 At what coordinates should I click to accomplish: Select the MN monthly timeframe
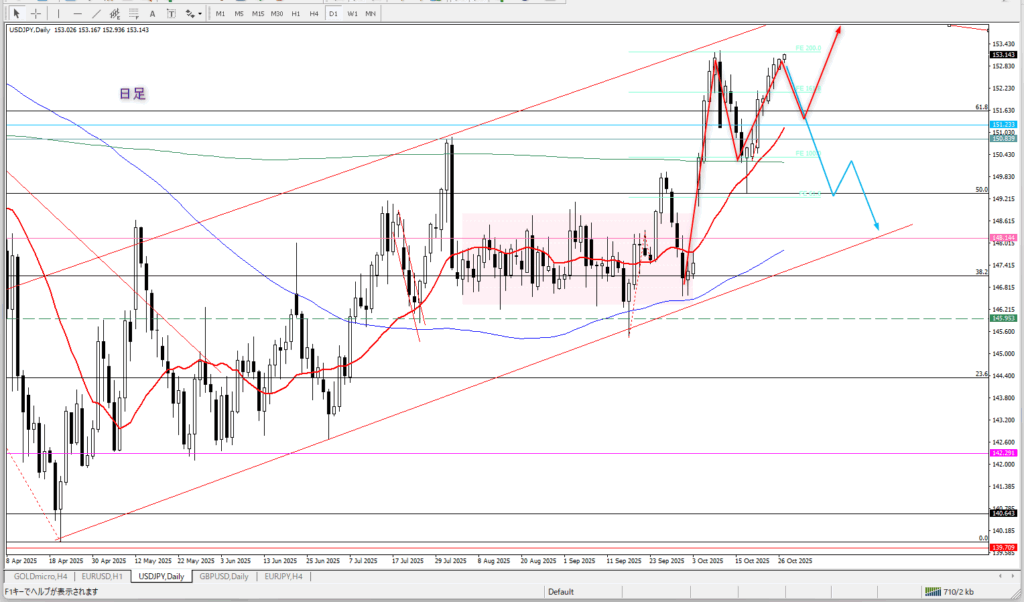pyautogui.click(x=370, y=13)
